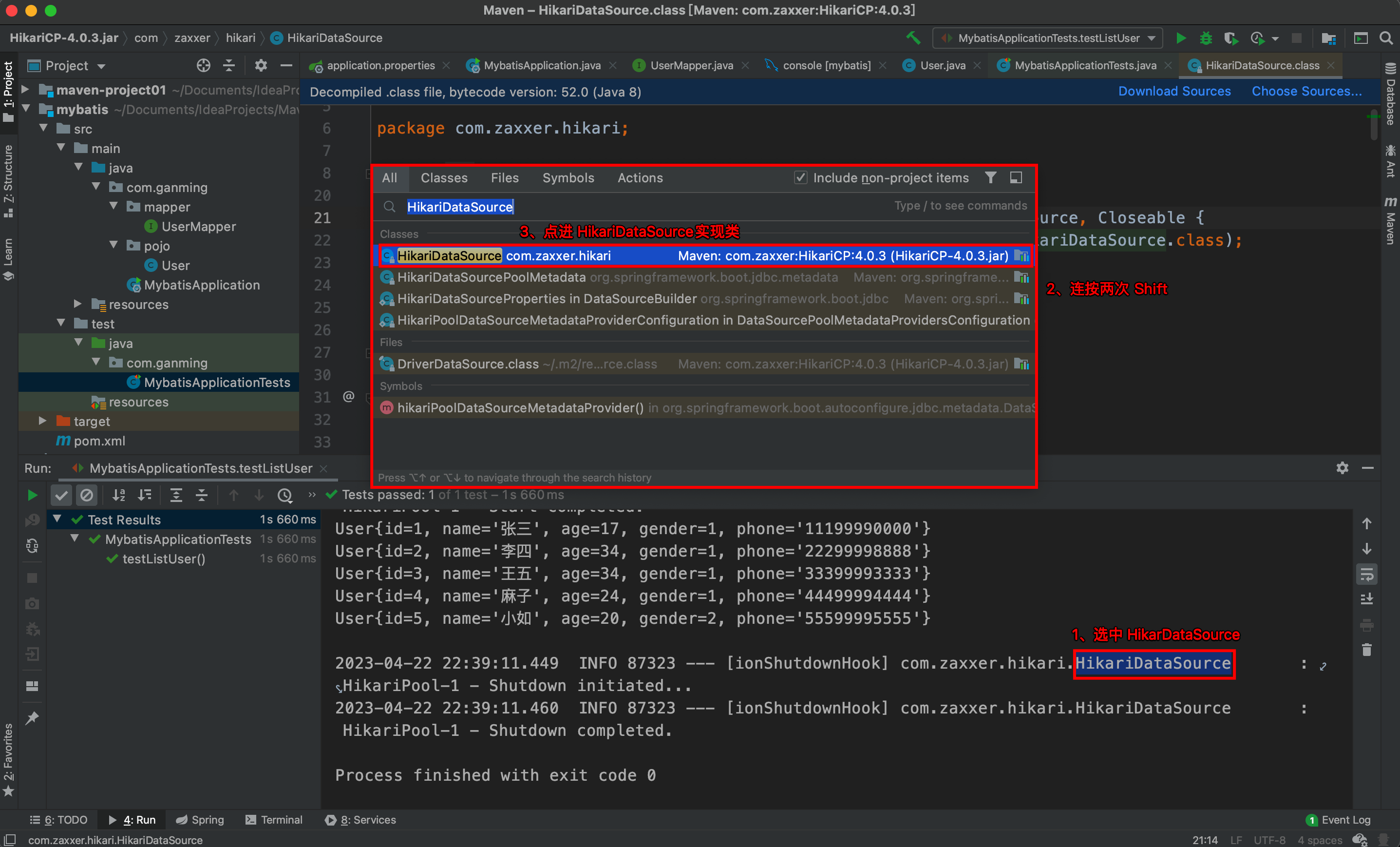The height and width of the screenshot is (847, 1400).
Task: Click the UTF-8 encoding in status bar
Action: tap(1269, 840)
